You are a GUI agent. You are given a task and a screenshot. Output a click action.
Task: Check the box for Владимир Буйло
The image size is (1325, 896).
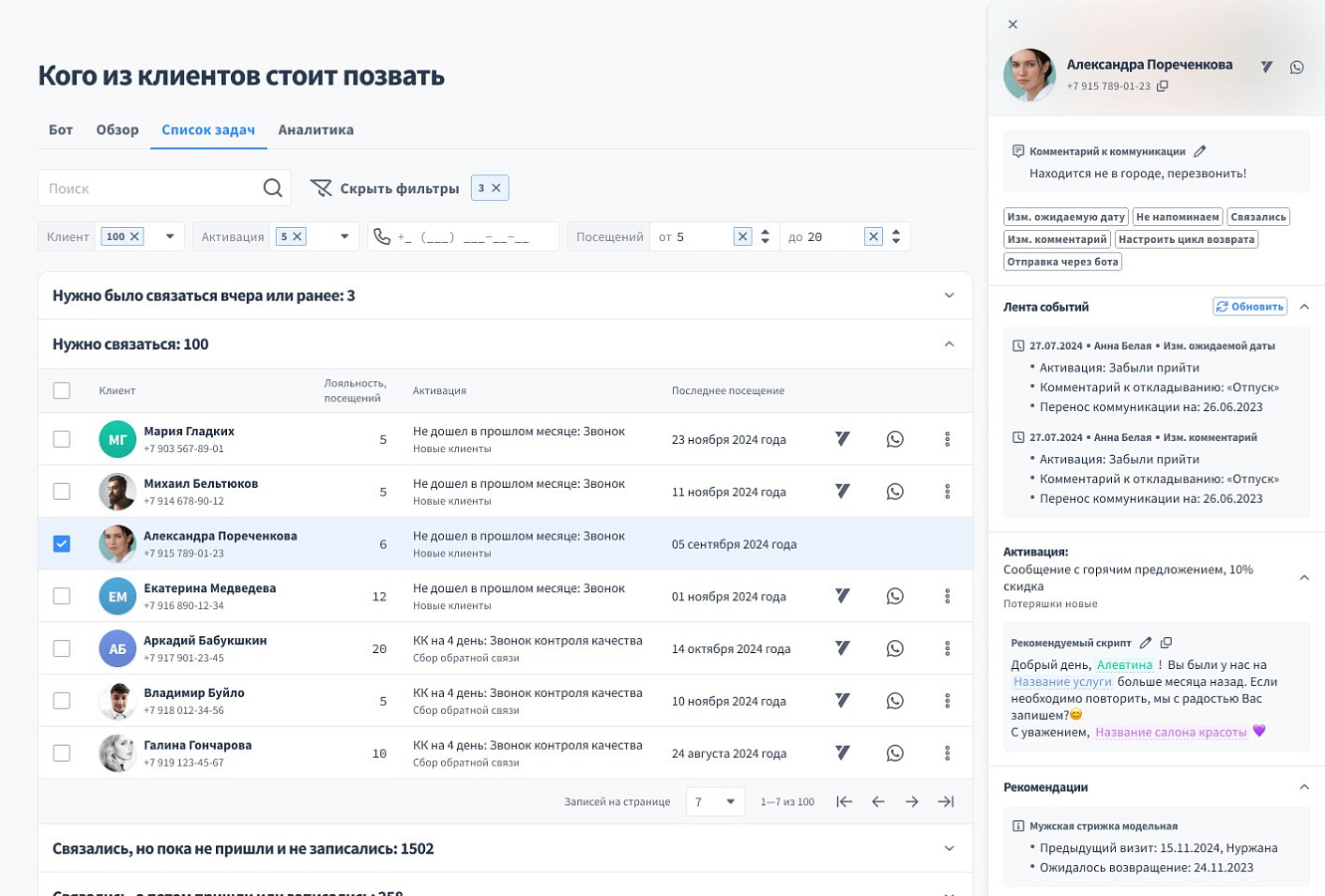pyautogui.click(x=62, y=700)
